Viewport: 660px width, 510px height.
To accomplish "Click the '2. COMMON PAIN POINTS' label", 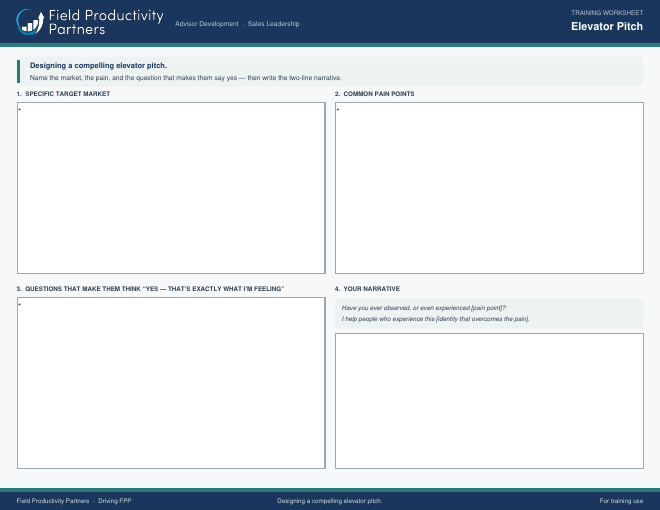I will click(x=375, y=94).
